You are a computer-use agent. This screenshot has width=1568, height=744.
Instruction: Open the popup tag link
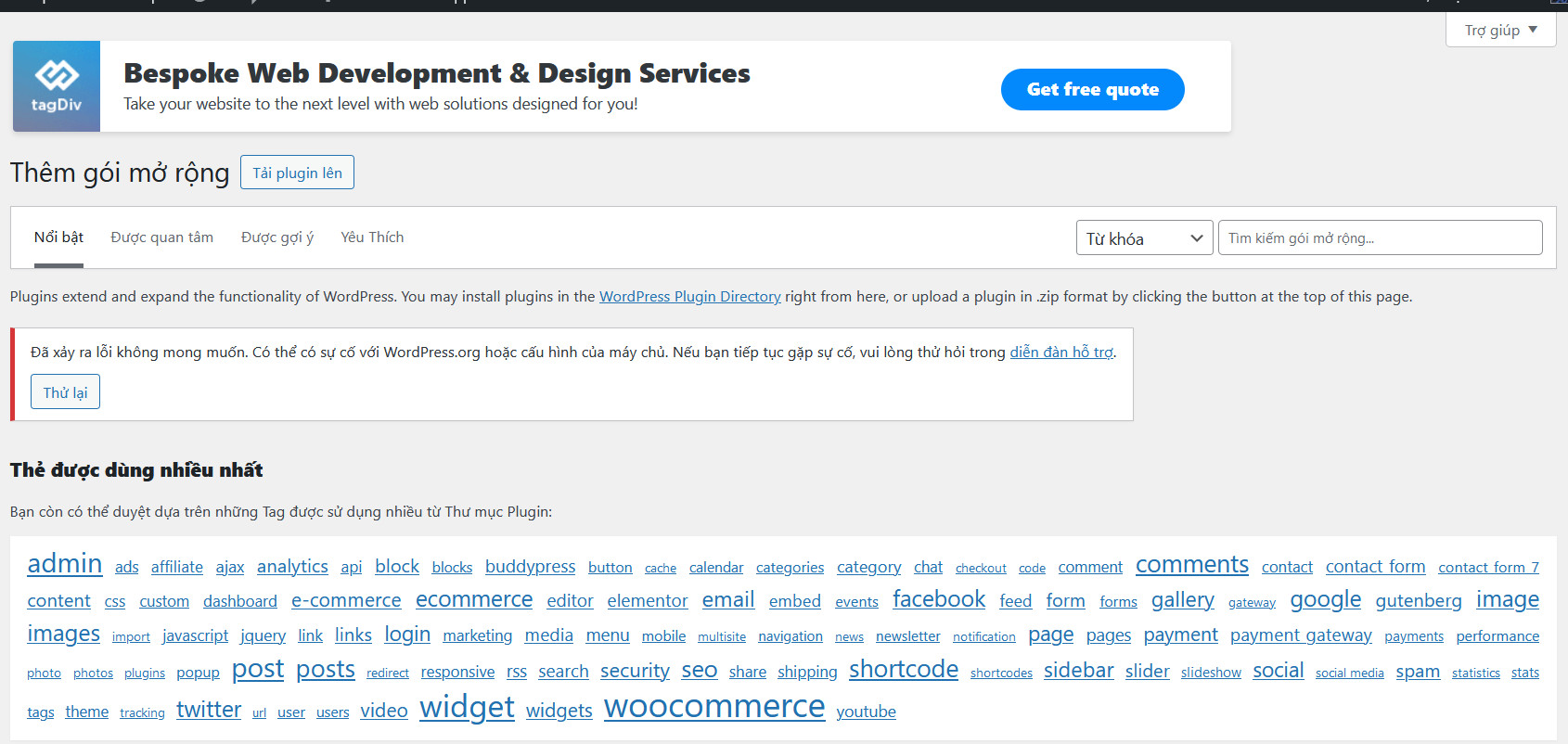click(x=198, y=673)
